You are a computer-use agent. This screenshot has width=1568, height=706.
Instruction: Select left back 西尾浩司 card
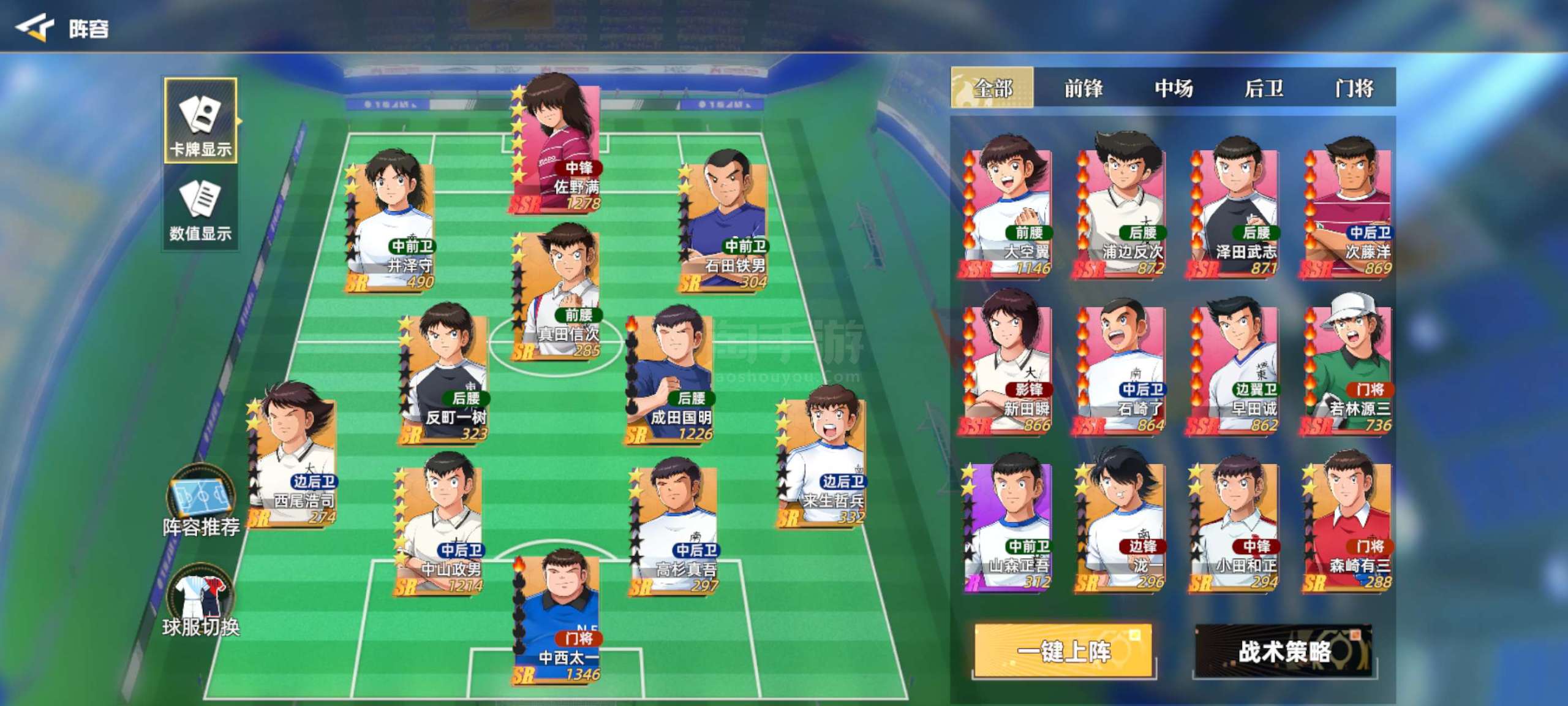point(293,457)
